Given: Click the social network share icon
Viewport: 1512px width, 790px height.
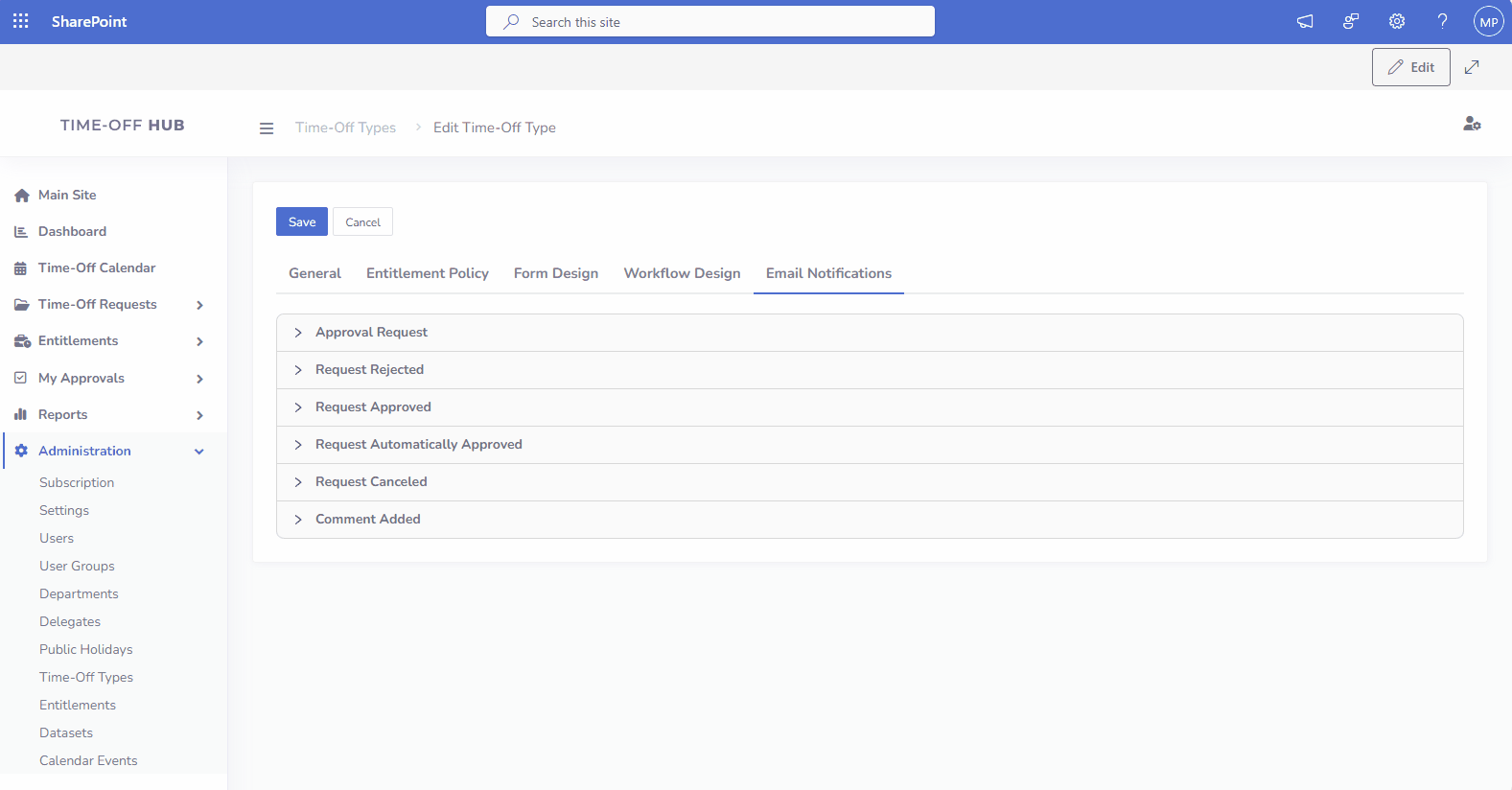Looking at the screenshot, I should (x=1351, y=21).
